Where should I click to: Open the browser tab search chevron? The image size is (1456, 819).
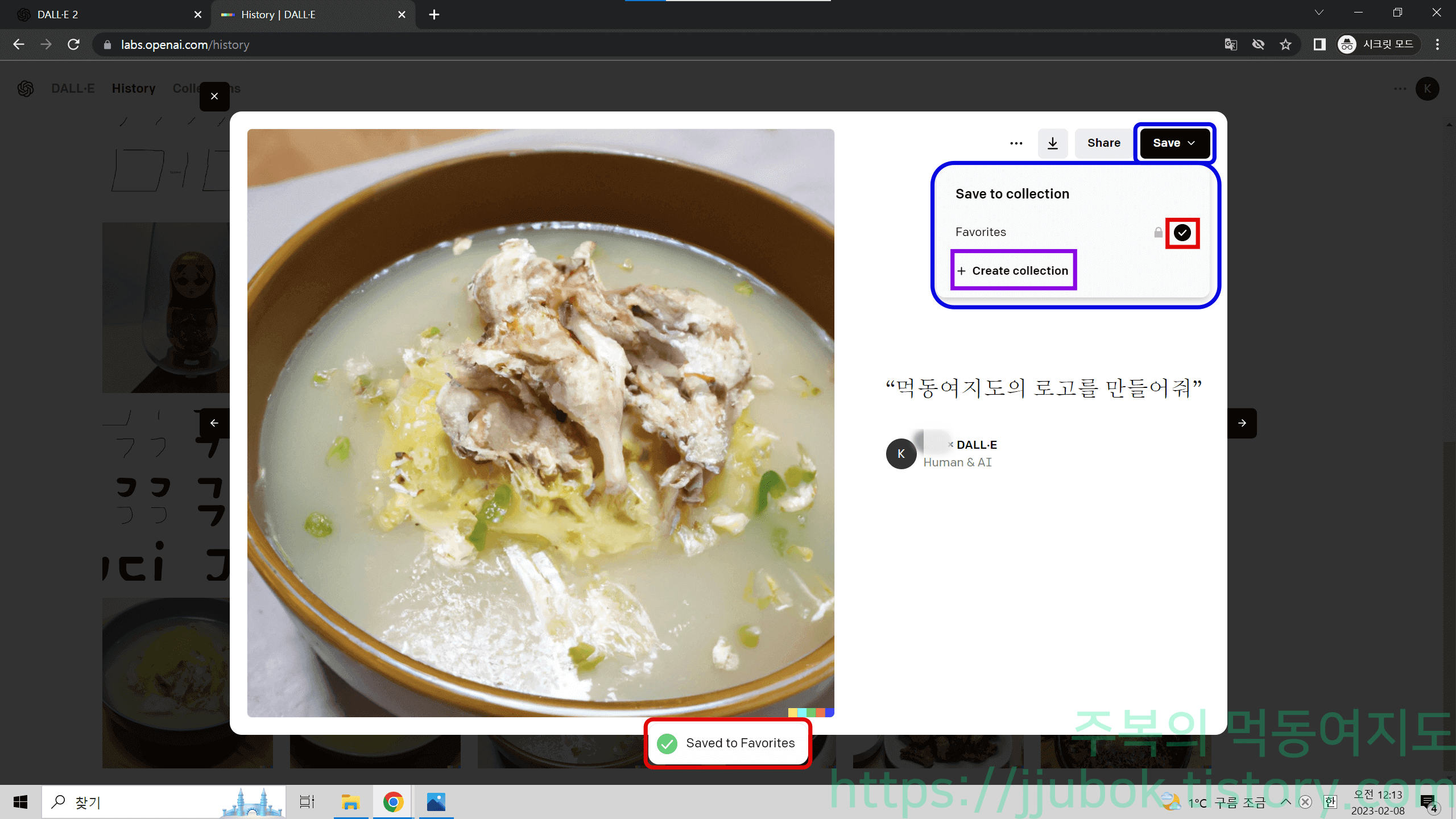(1319, 13)
